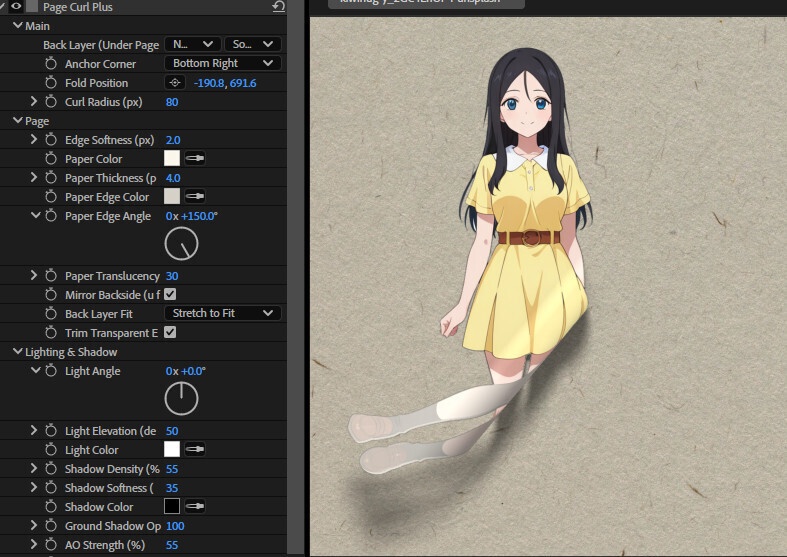Pick Paper Color with the eyedropper

pos(195,159)
